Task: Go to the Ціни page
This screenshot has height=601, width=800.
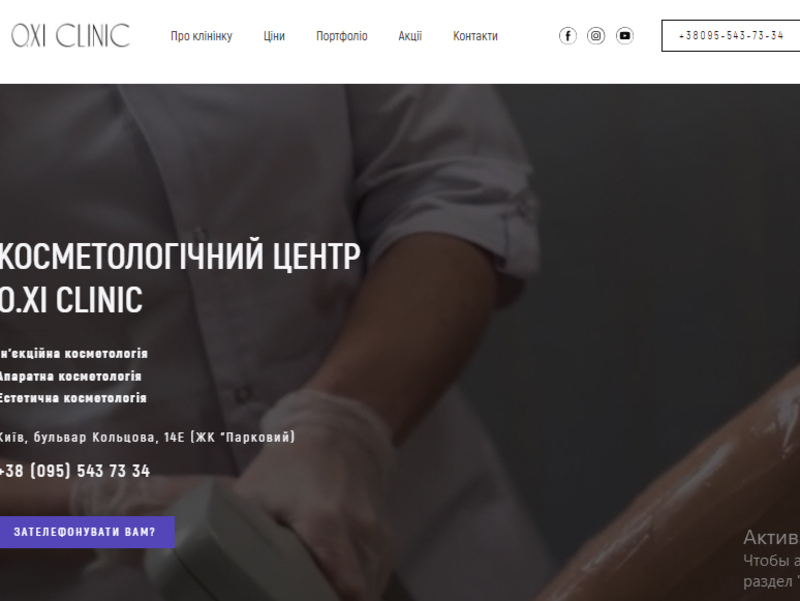Action: [x=274, y=36]
